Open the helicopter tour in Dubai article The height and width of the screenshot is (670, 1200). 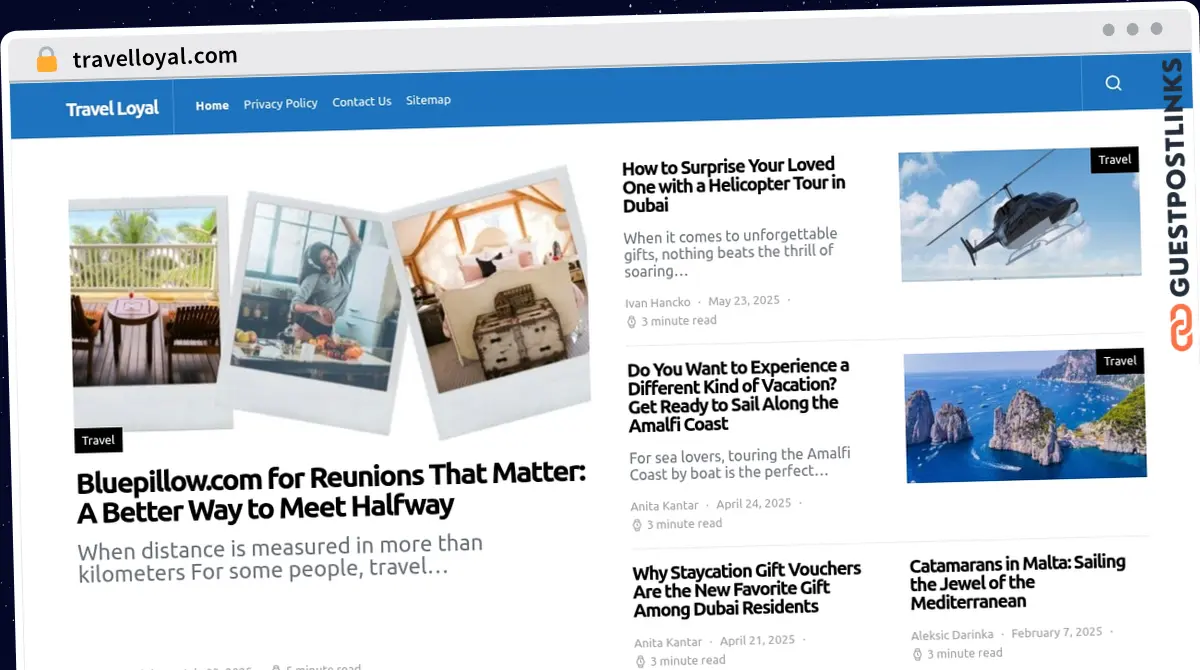tap(733, 185)
